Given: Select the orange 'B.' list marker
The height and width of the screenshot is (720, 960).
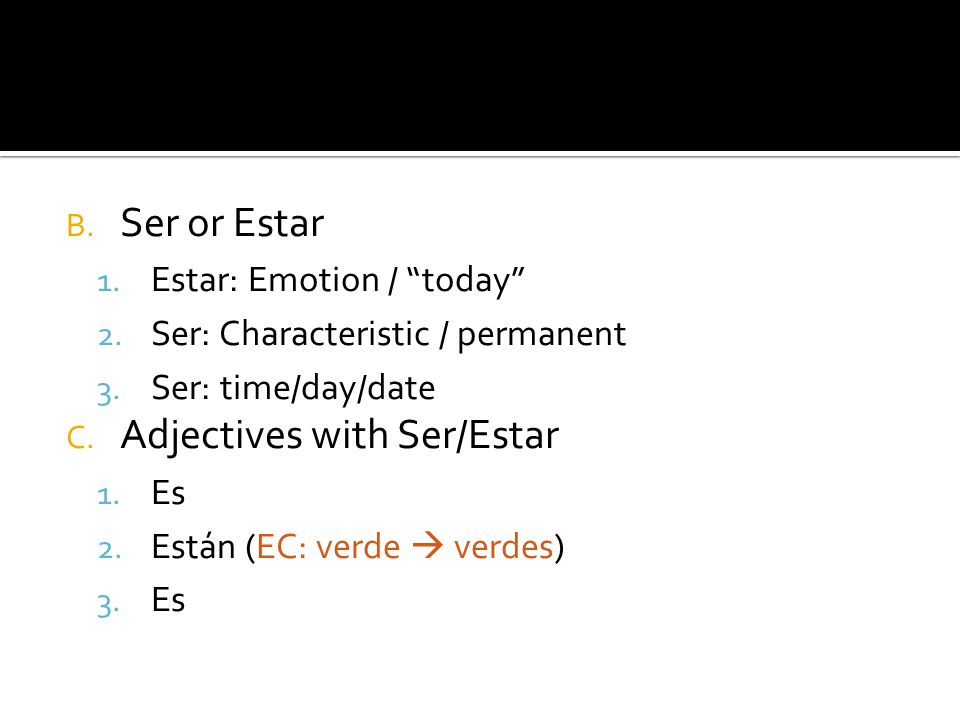Looking at the screenshot, I should (x=80, y=225).
